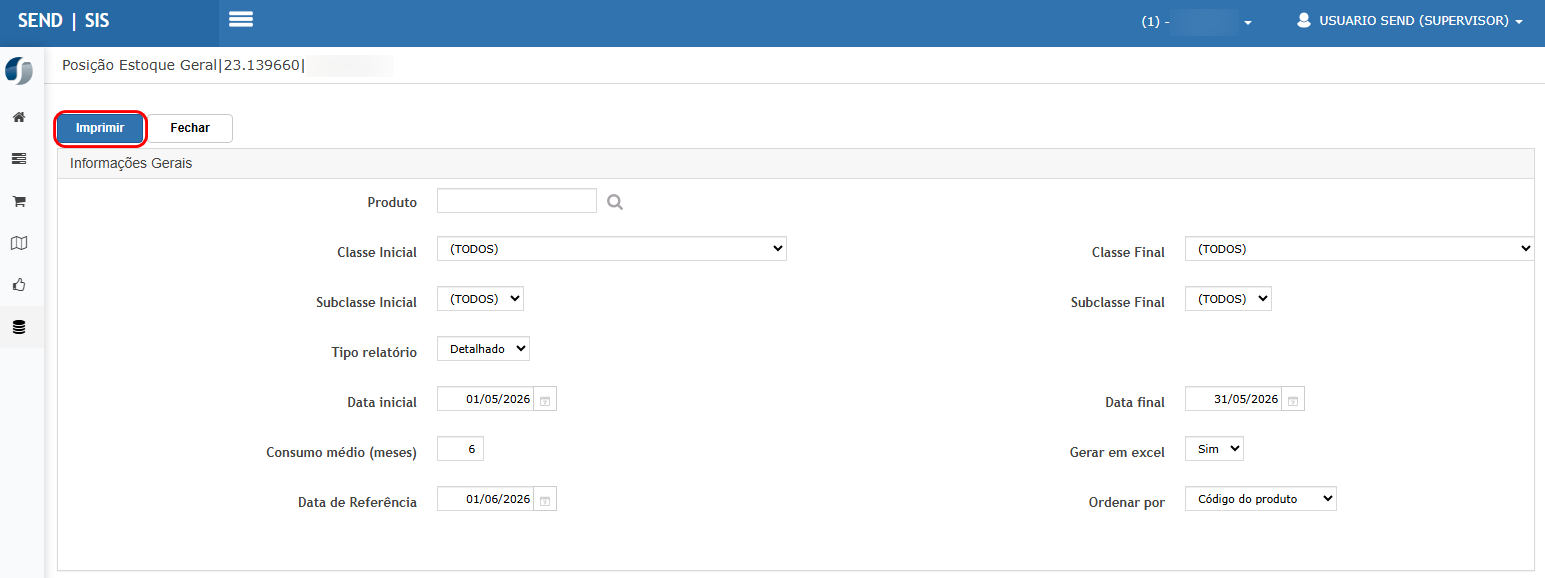Click the Data de Referência date field

(x=486, y=499)
